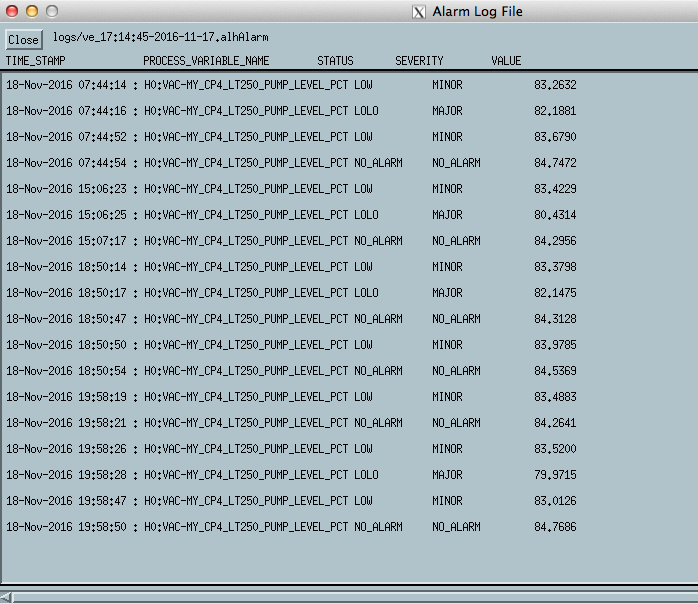Image resolution: width=698 pixels, height=604 pixels.
Task: Click the PROCESS_VARIABLE_NAME column header
Action: (x=206, y=61)
